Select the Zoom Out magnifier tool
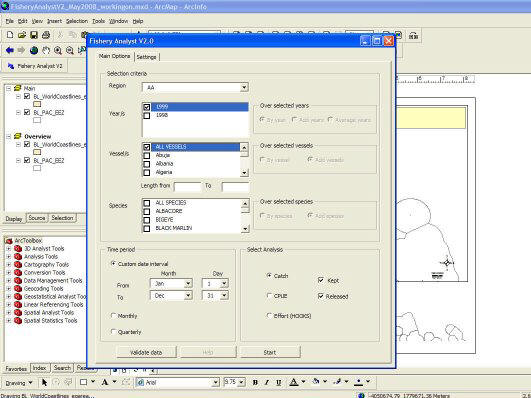Screen dimensions: 531x398 [70, 50]
